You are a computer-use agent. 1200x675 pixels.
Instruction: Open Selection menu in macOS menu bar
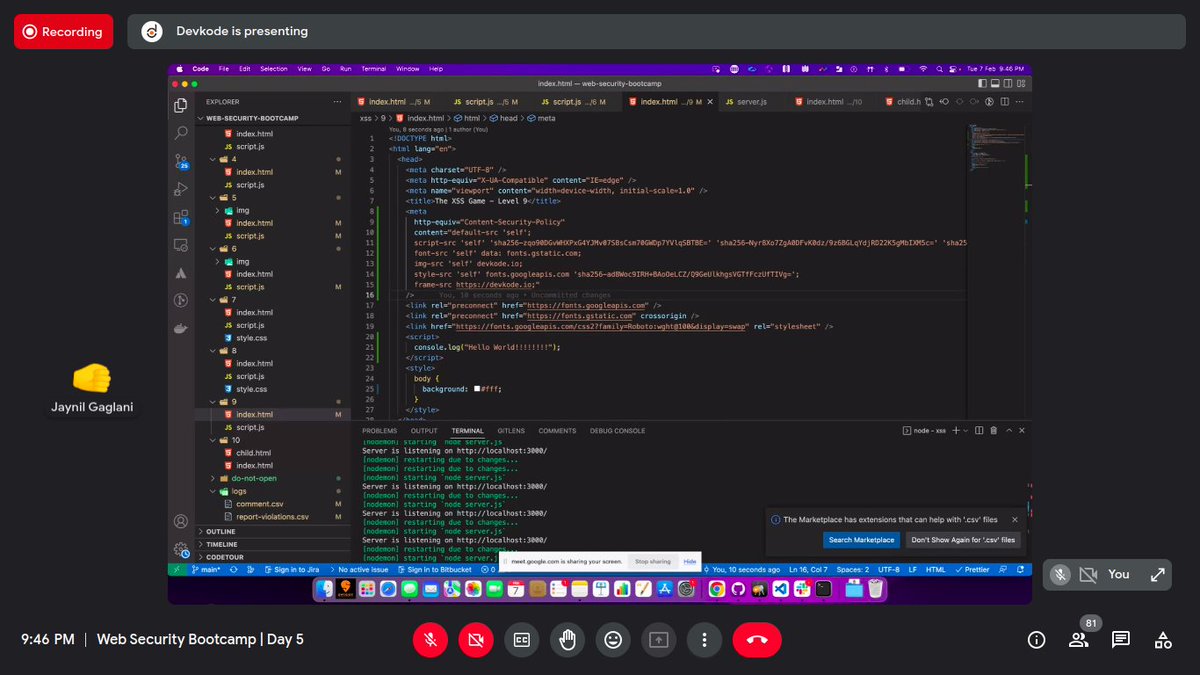coord(273,69)
